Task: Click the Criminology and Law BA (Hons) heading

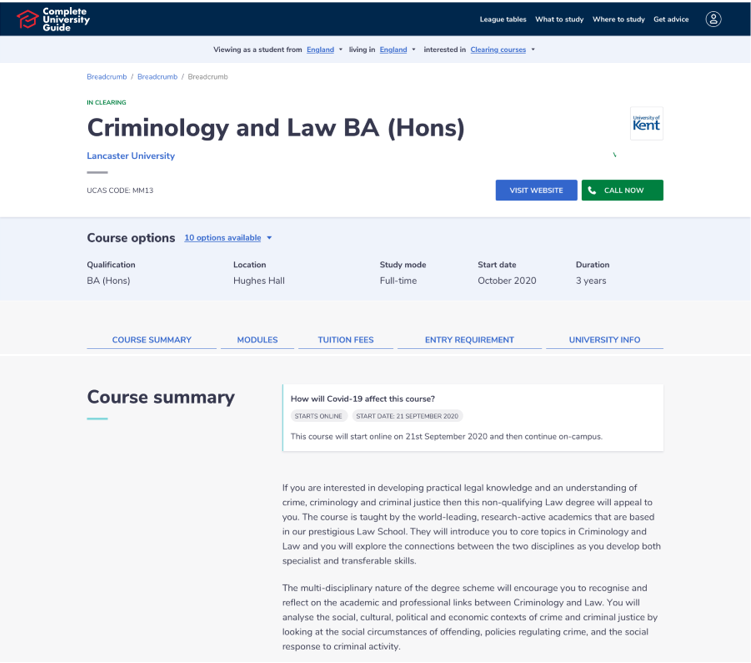Action: point(276,128)
